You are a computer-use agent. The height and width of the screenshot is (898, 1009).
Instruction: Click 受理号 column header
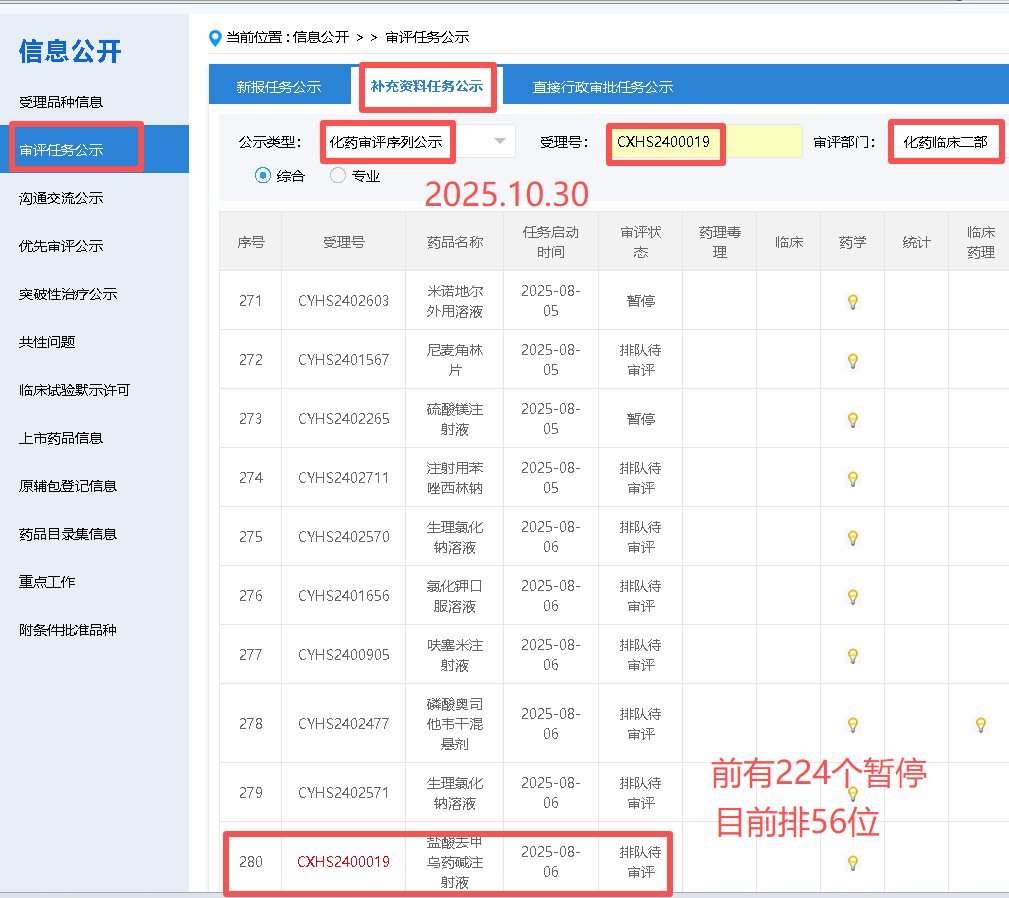tap(344, 242)
